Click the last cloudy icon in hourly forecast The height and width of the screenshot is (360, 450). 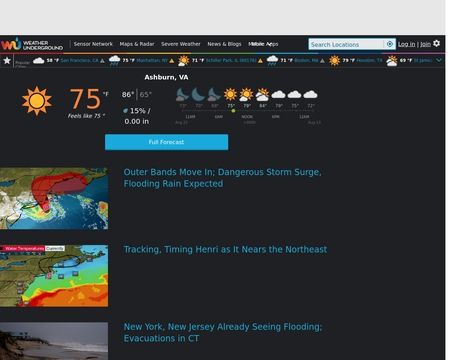tap(310, 95)
